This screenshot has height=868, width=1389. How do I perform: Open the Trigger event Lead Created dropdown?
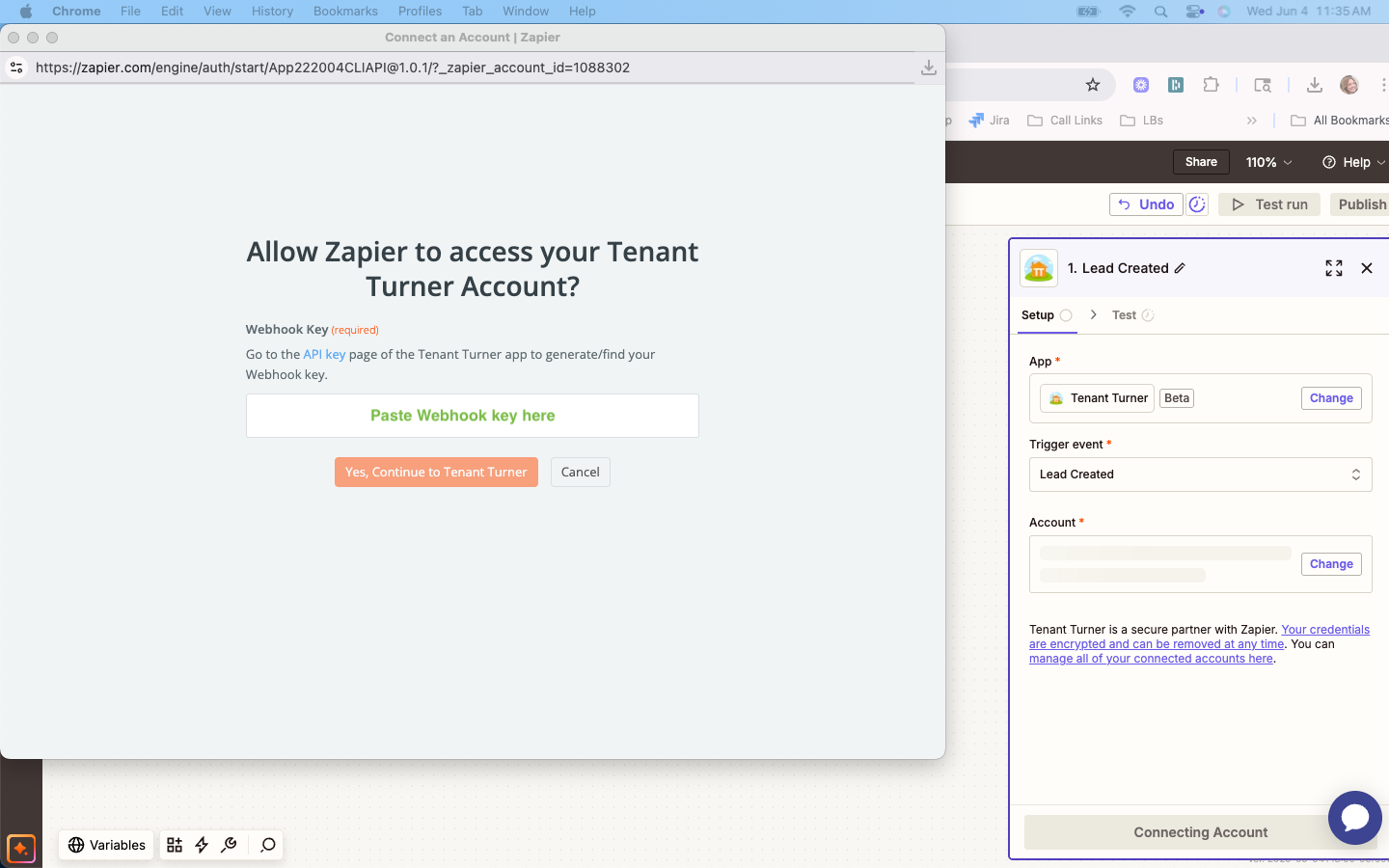[1201, 475]
